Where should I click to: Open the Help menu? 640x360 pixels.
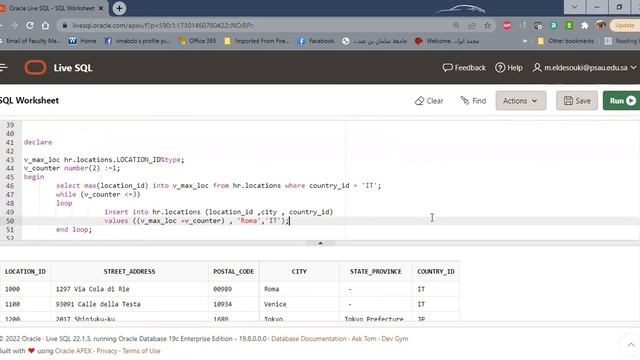[509, 67]
